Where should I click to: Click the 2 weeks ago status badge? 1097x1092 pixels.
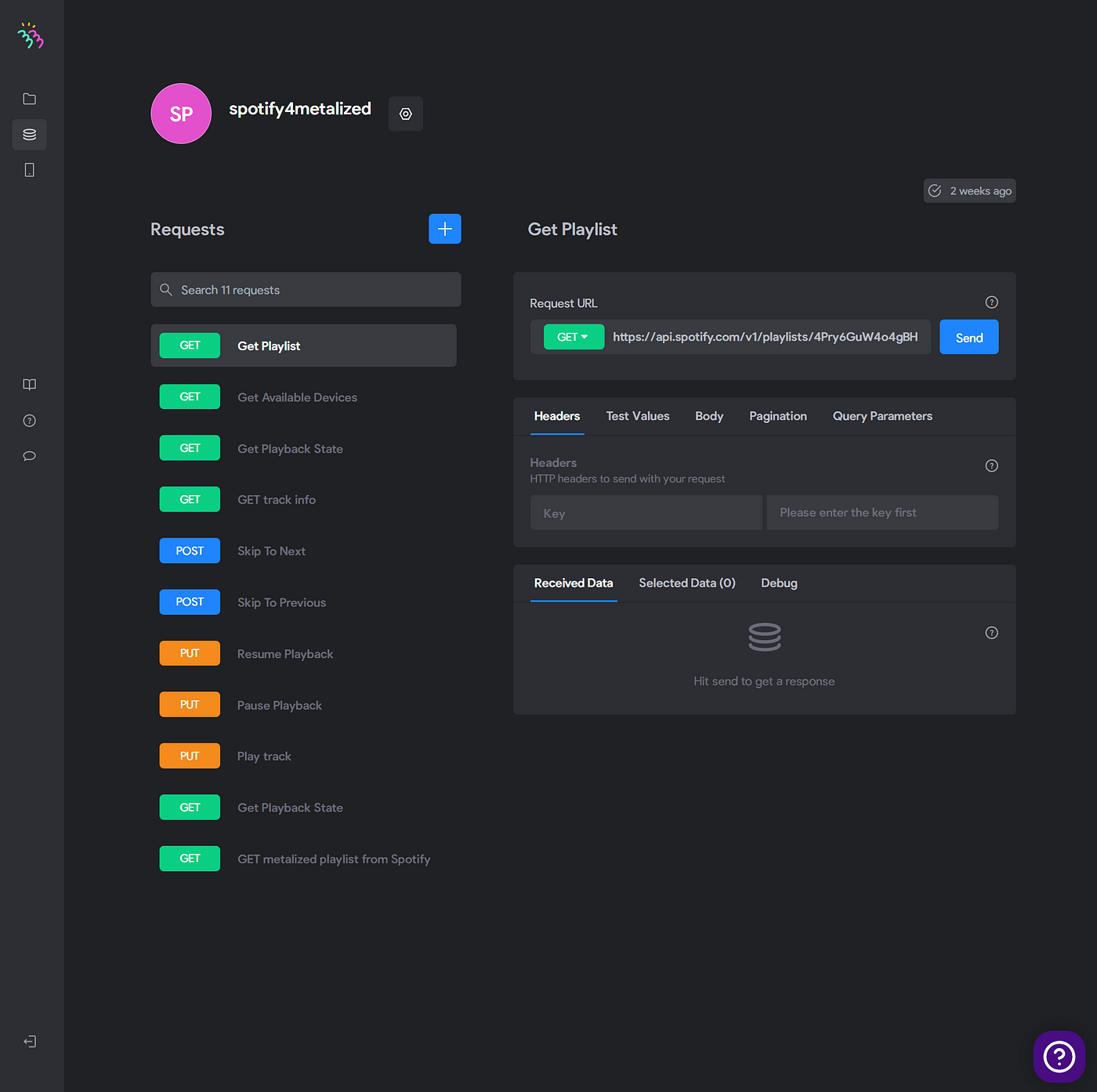point(970,190)
